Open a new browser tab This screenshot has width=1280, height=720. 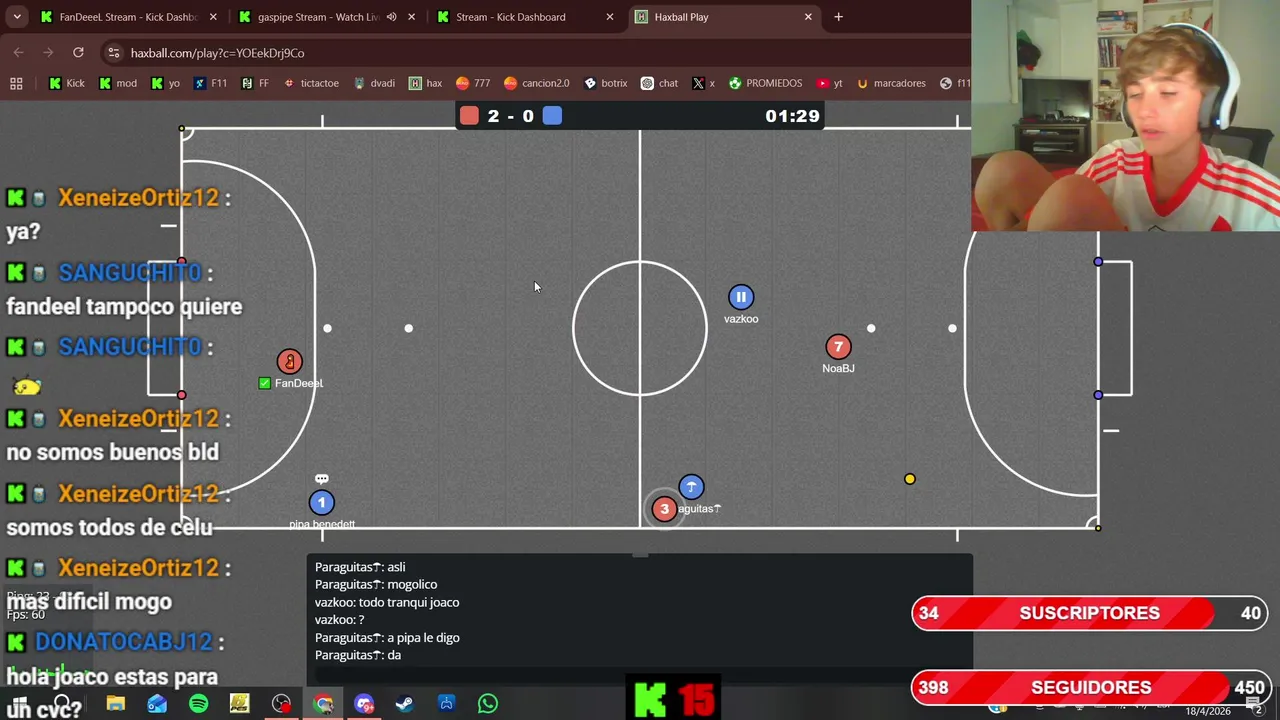click(838, 17)
